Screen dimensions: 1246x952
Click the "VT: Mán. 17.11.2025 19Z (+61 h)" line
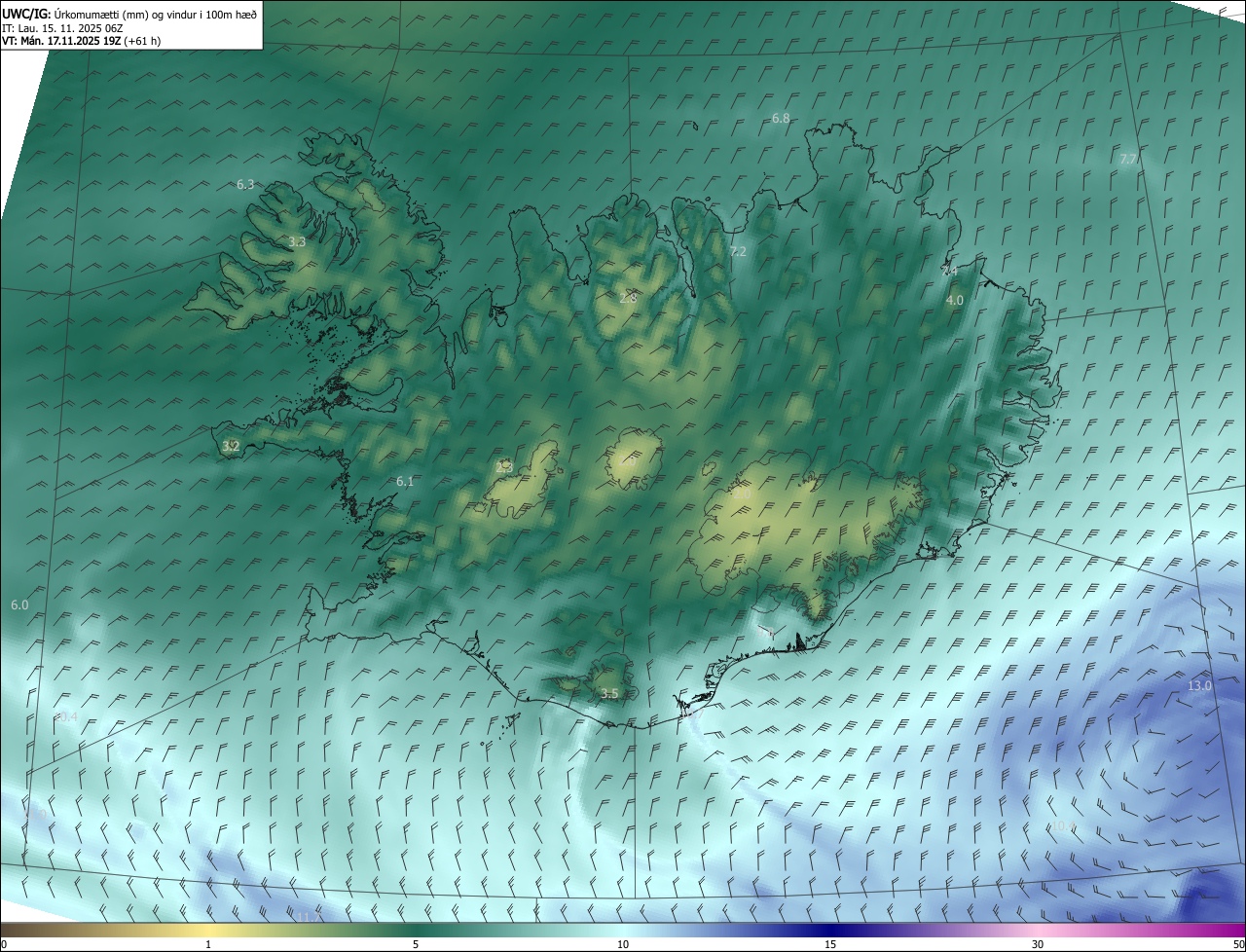(x=82, y=41)
